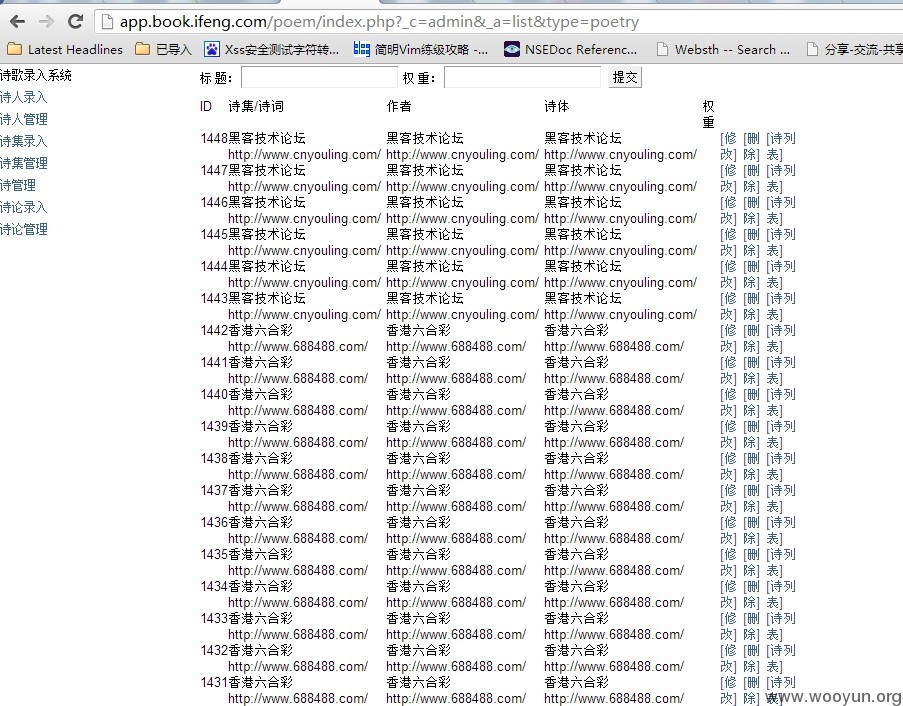Click 删除 link for entry 1440

point(752,403)
